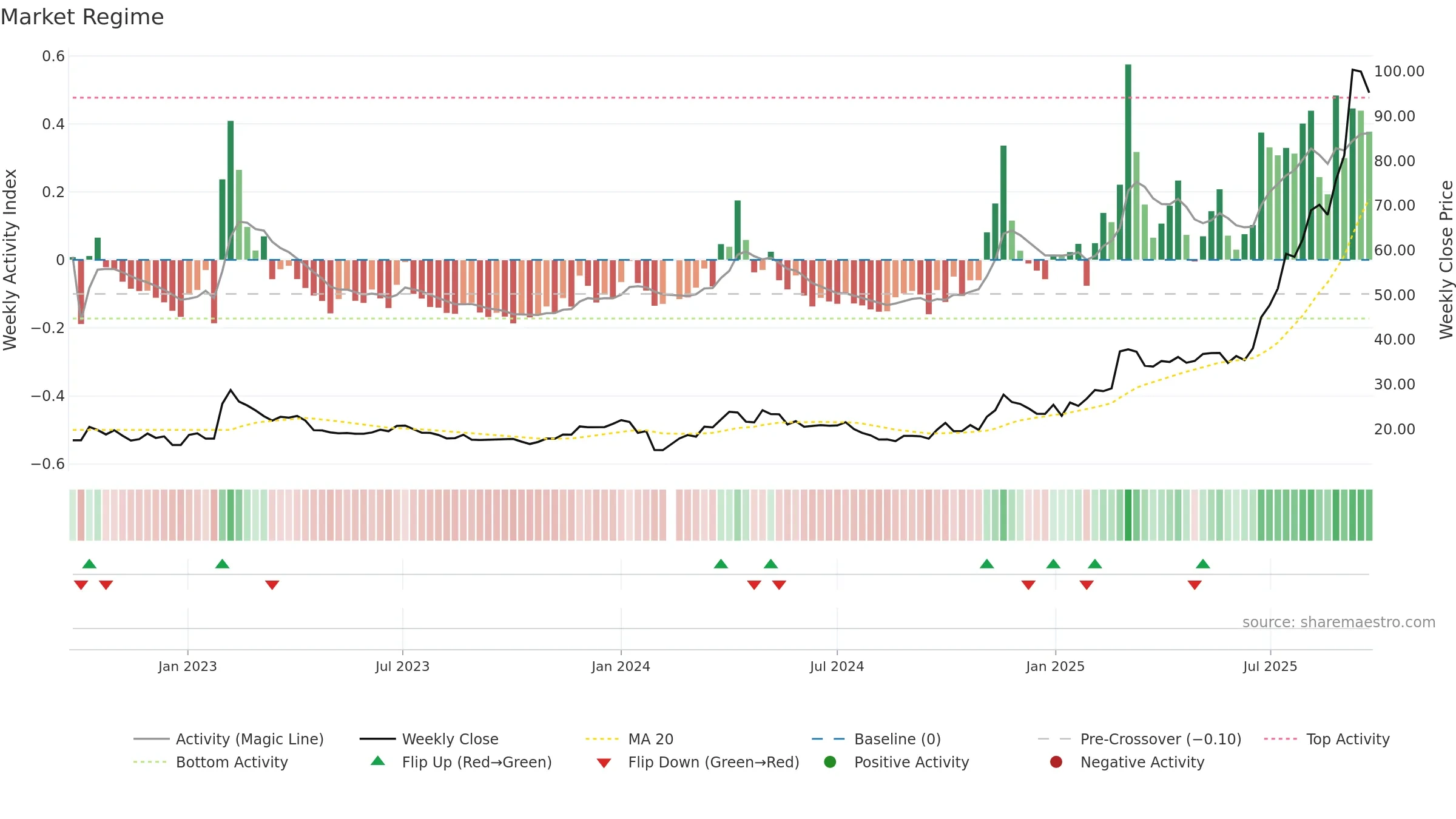The width and height of the screenshot is (1456, 819).
Task: Click the Weekly Activity Index axis title
Action: [10, 260]
